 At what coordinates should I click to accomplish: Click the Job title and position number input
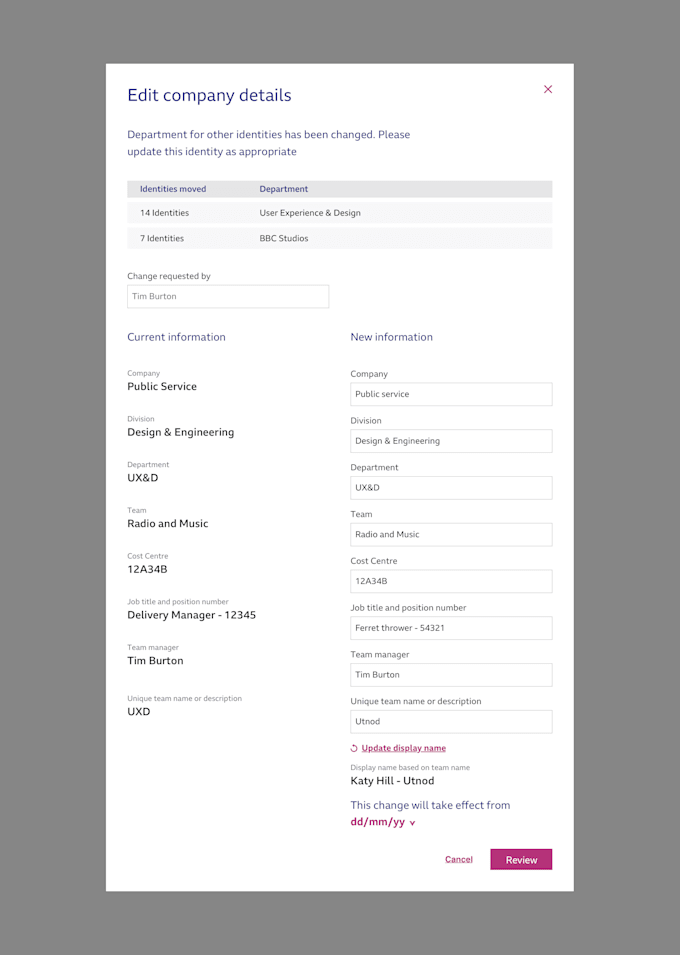pos(451,628)
